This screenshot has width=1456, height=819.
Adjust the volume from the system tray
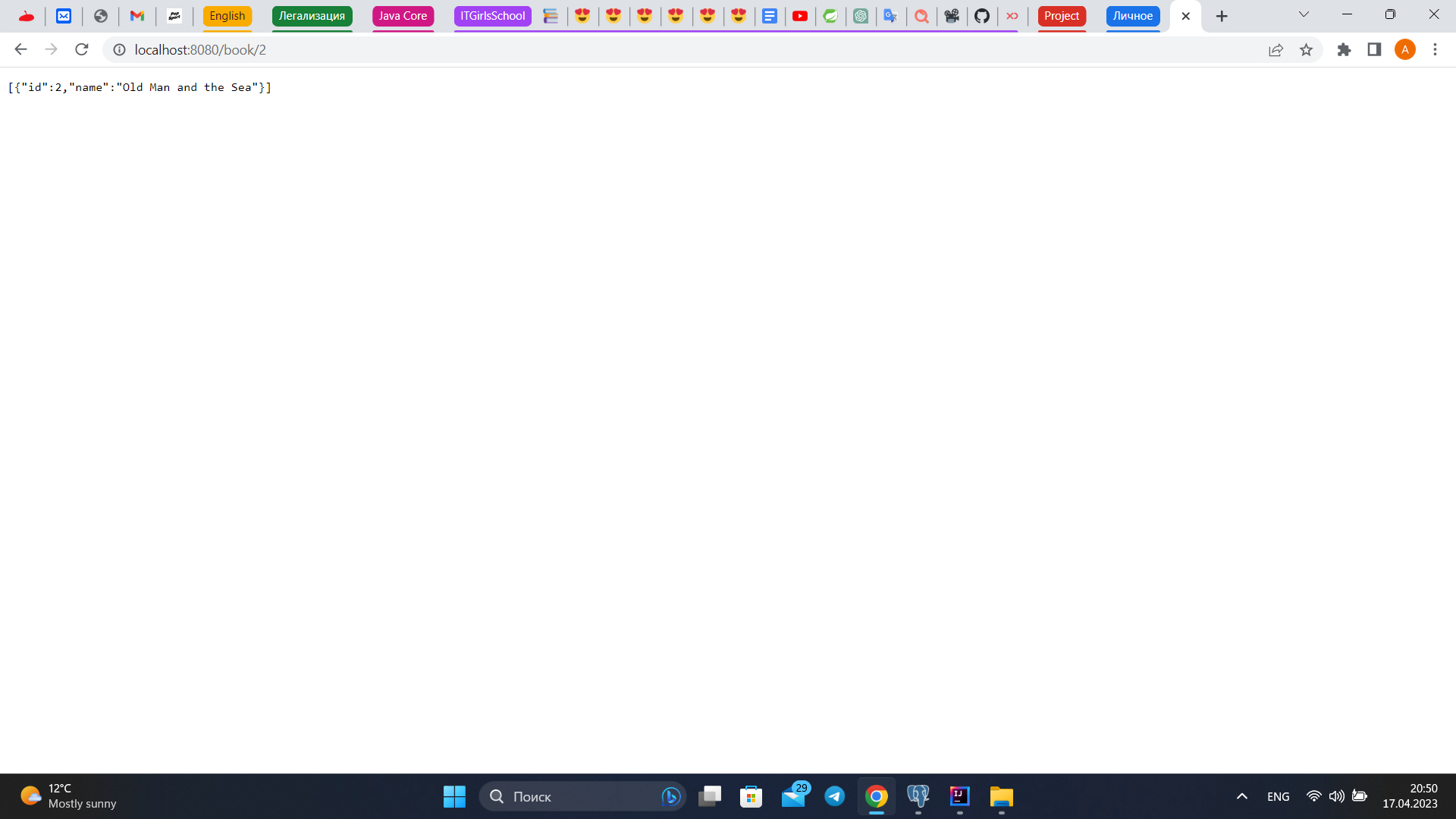click(1335, 796)
